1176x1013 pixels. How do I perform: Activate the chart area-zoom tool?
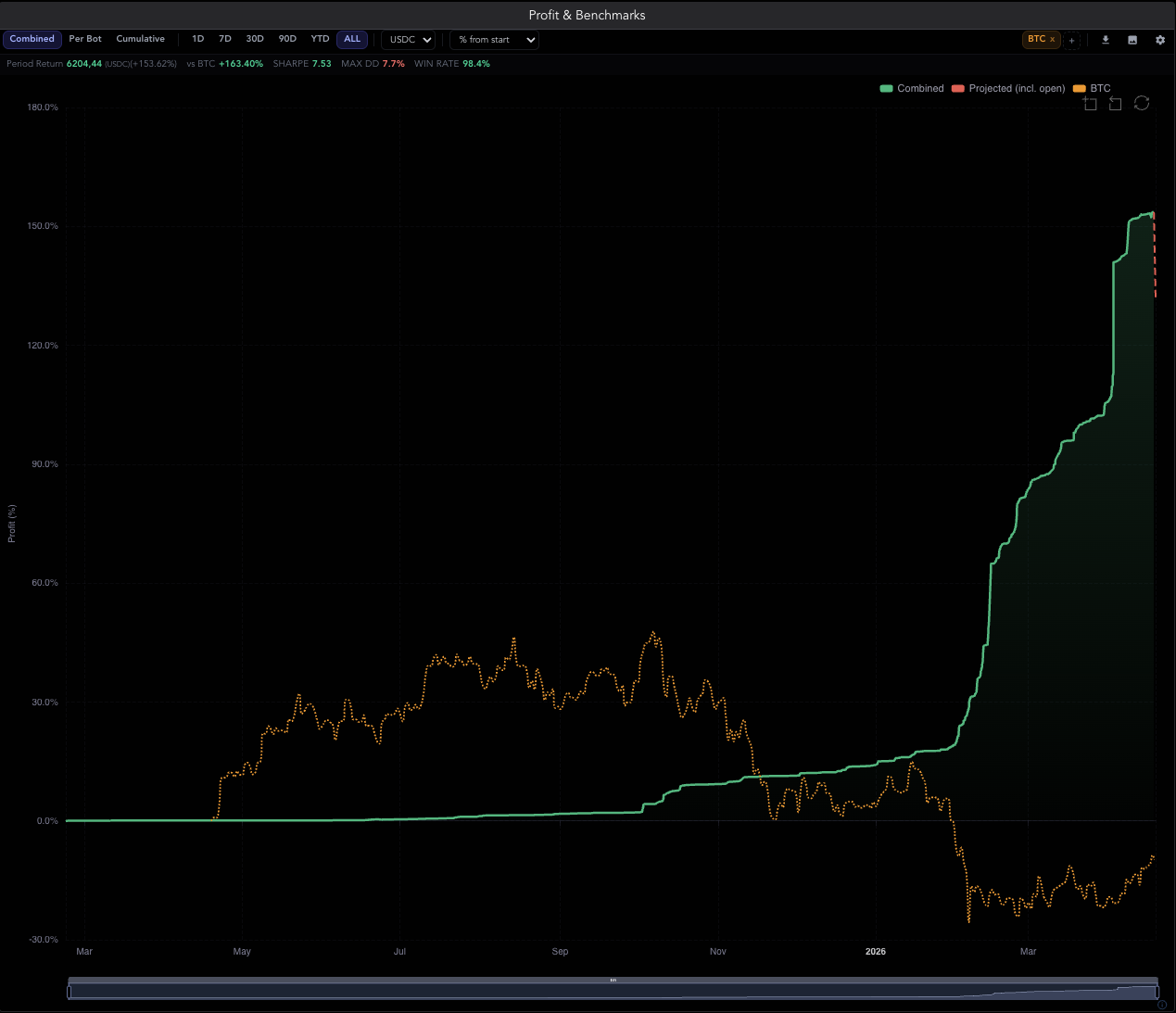tap(1090, 103)
